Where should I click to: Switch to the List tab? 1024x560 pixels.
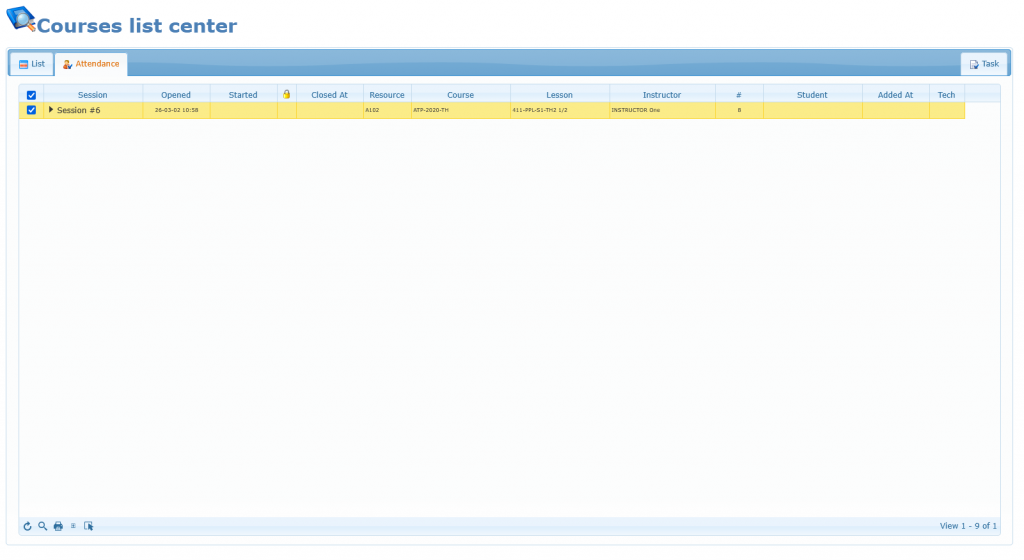pyautogui.click(x=32, y=64)
